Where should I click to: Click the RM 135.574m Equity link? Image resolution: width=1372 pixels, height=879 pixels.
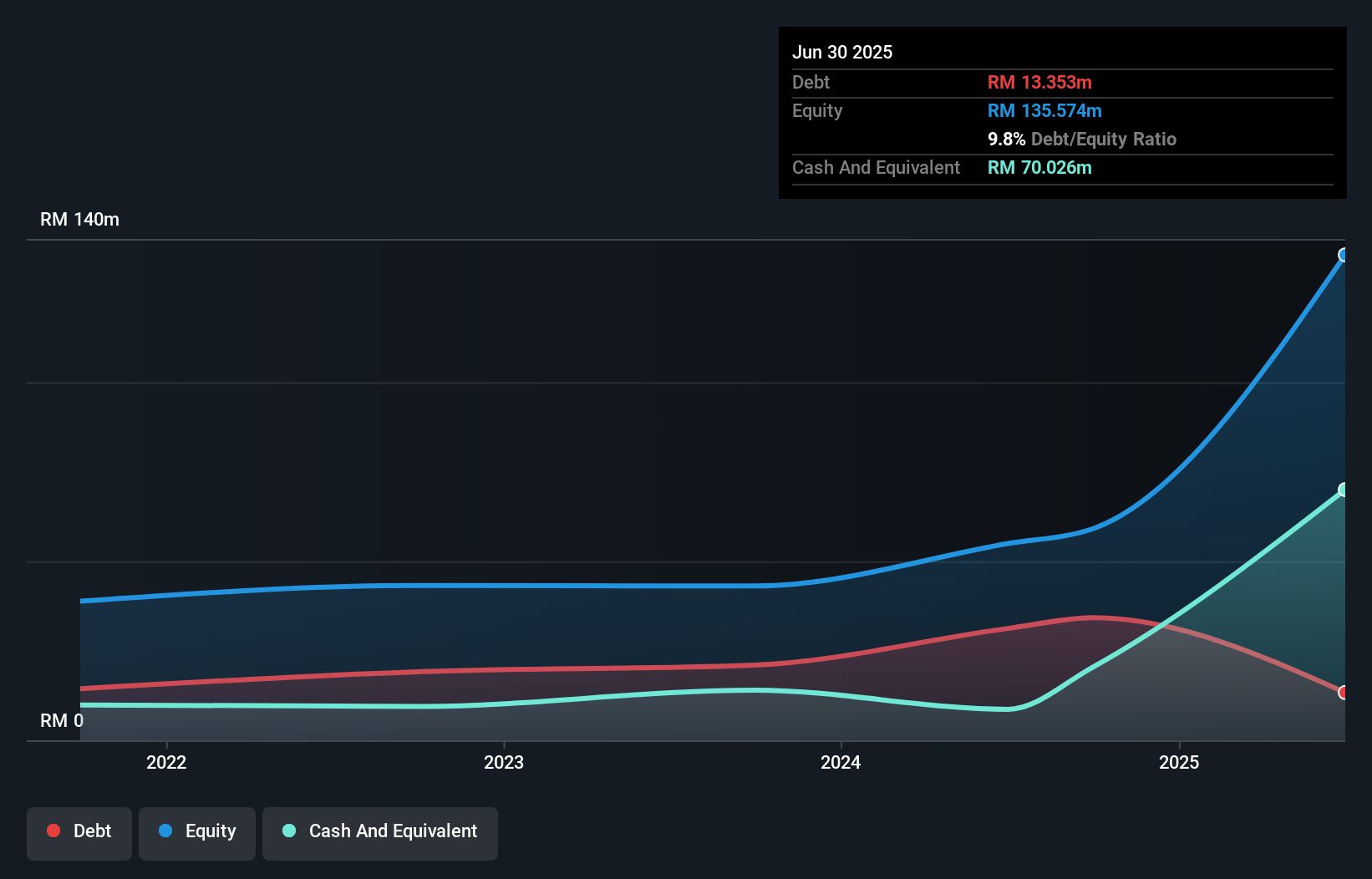pyautogui.click(x=1044, y=110)
